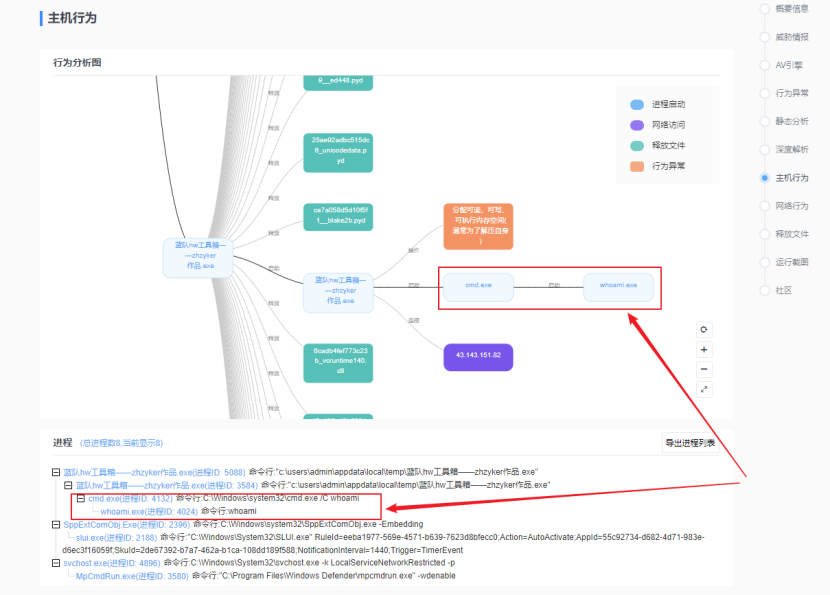Image resolution: width=830 pixels, height=595 pixels.
Task: Select the cmd.exe node in graph
Action: coord(478,286)
